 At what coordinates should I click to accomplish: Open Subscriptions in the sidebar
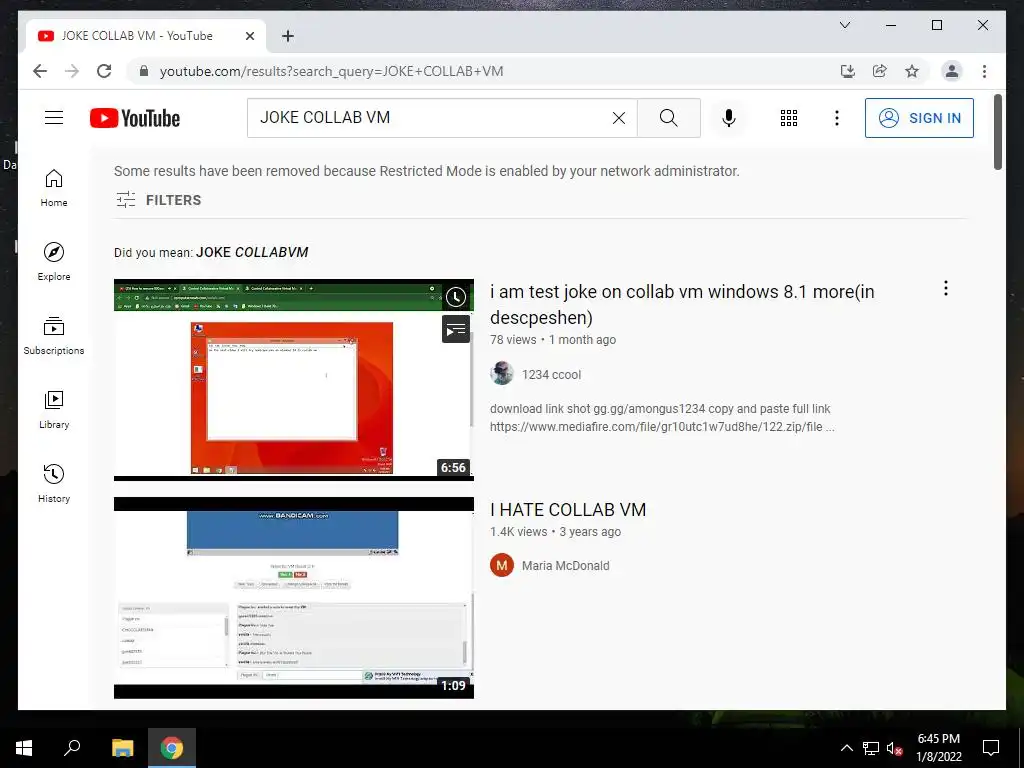point(54,336)
